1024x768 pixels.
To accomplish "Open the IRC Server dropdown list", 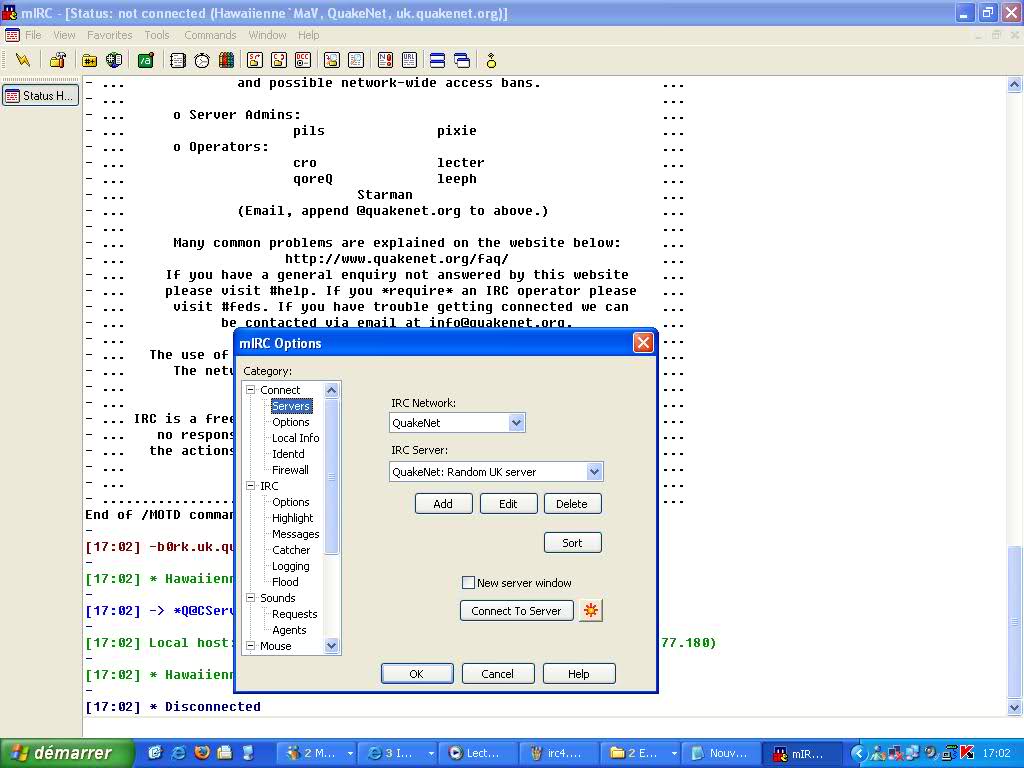I will (594, 472).
